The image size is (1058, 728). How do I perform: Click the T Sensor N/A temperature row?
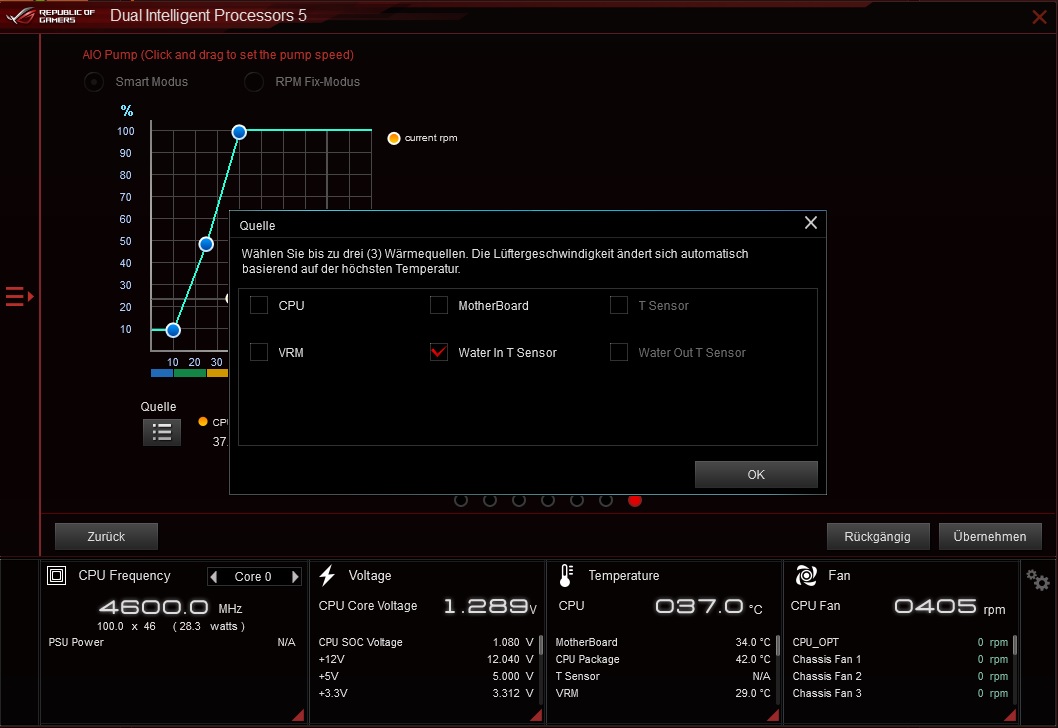point(663,676)
